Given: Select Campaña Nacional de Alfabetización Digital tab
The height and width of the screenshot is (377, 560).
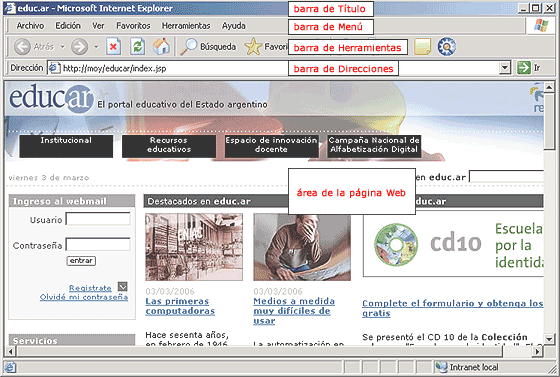Looking at the screenshot, I should pos(374,146).
